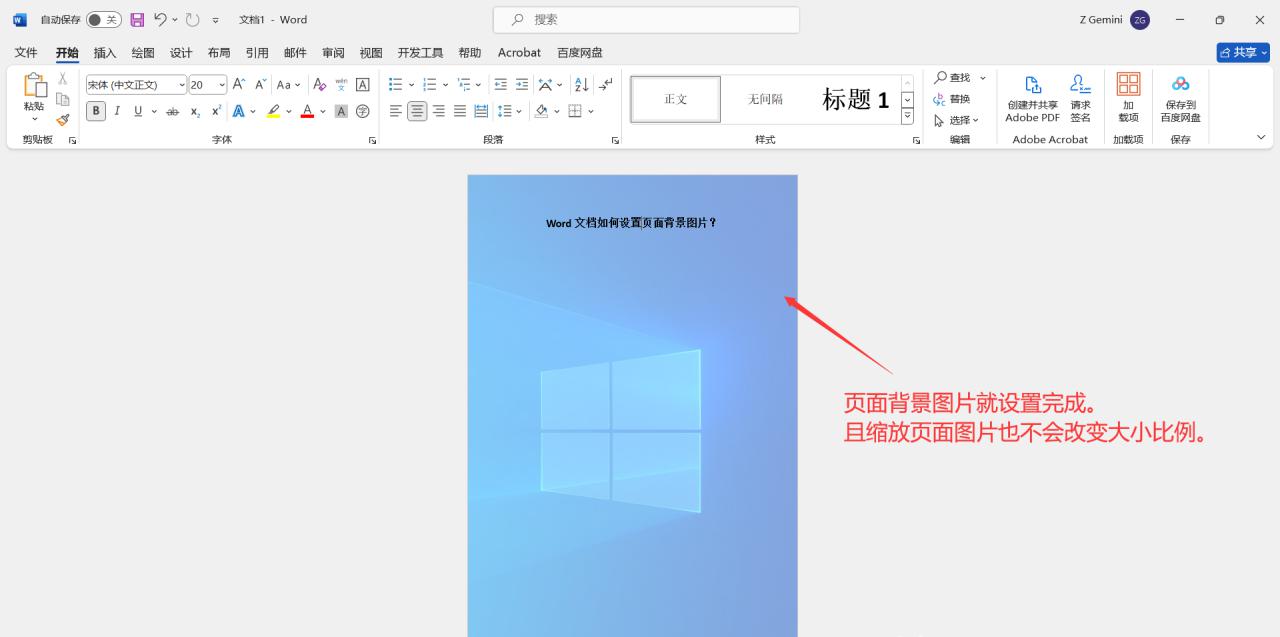Toggle Italic formatting
Screen dimensions: 1280x637
tap(117, 111)
